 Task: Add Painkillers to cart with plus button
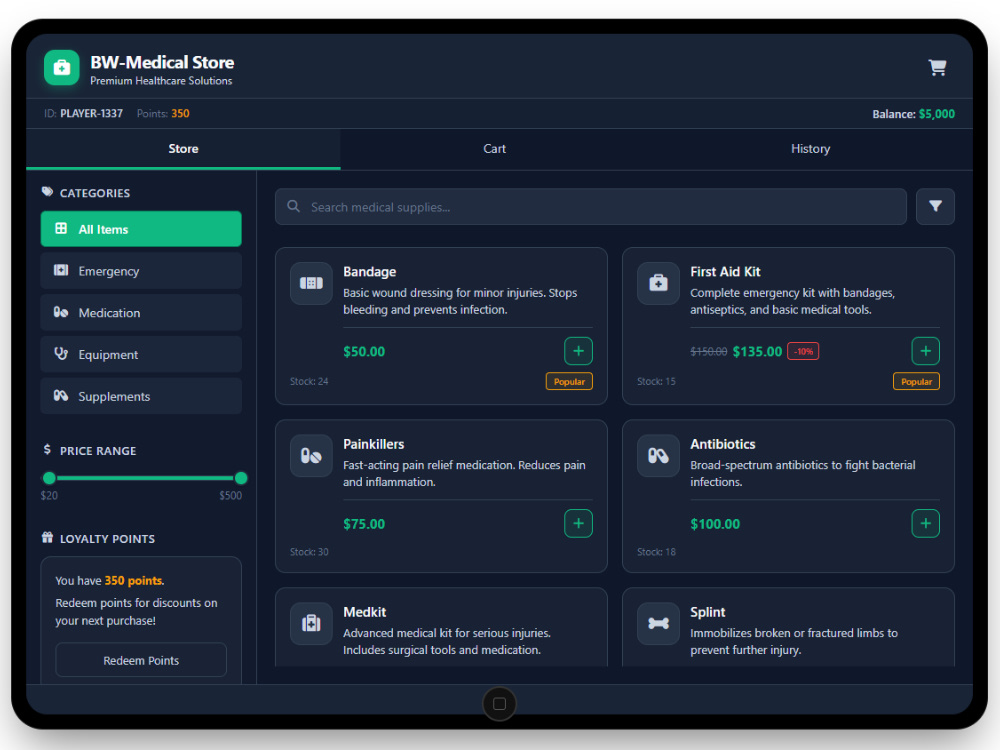578,524
